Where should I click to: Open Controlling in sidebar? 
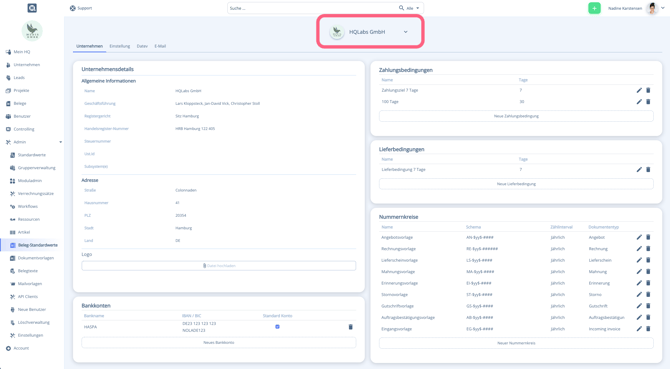(24, 129)
